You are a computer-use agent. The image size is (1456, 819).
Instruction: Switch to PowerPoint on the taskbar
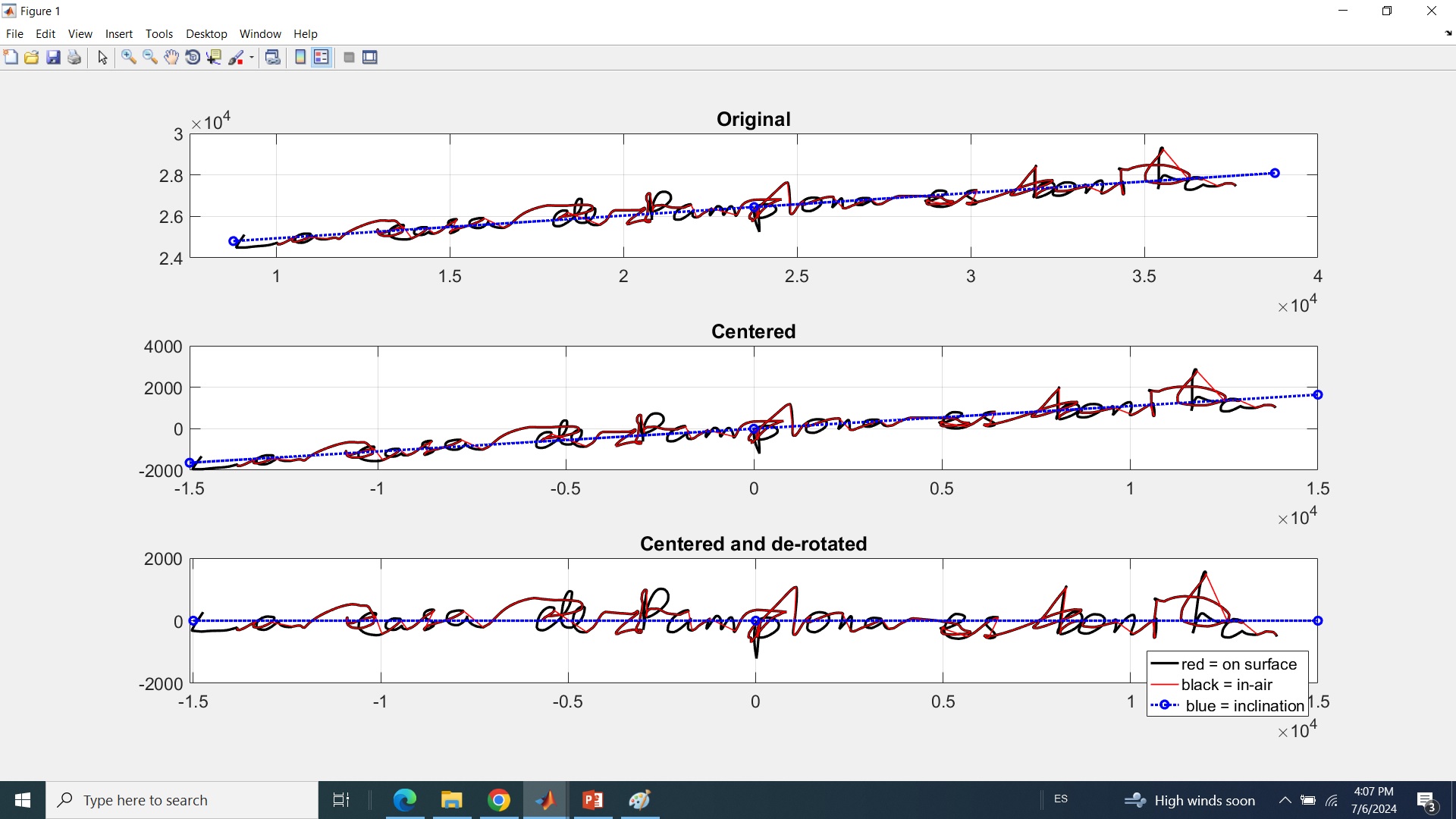pos(593,800)
